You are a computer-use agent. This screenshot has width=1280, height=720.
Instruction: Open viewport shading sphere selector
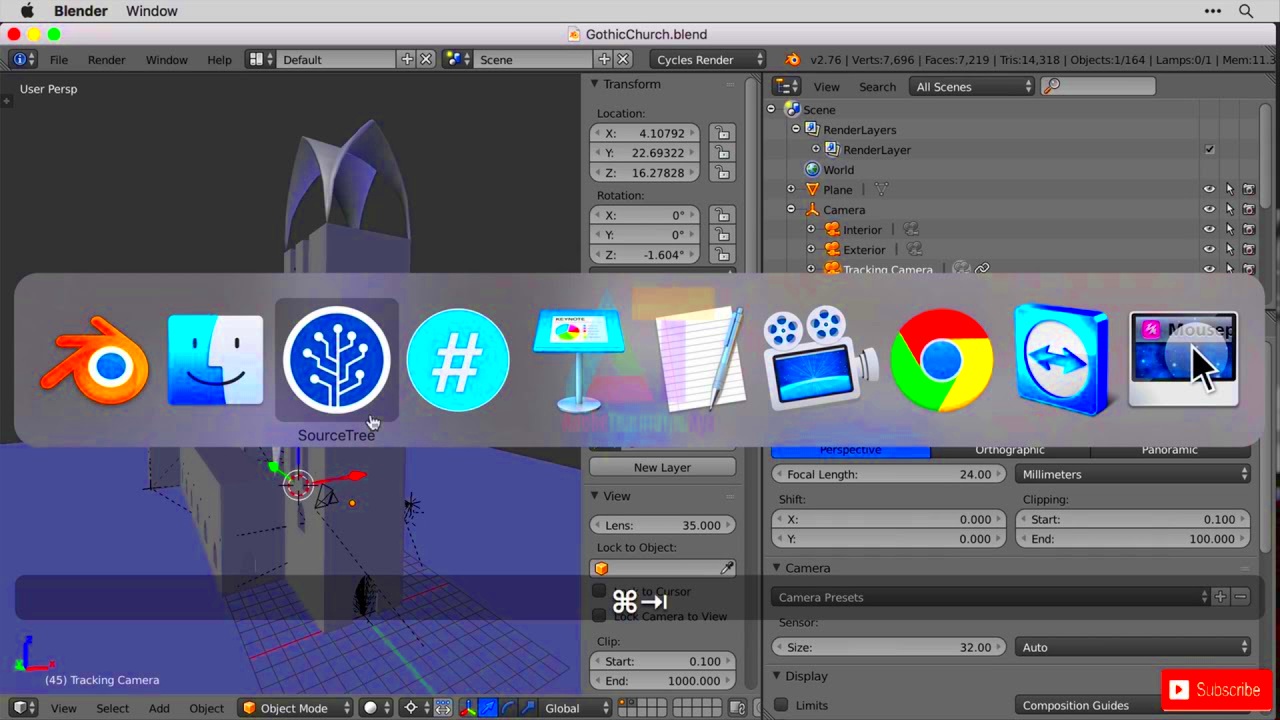pyautogui.click(x=377, y=708)
